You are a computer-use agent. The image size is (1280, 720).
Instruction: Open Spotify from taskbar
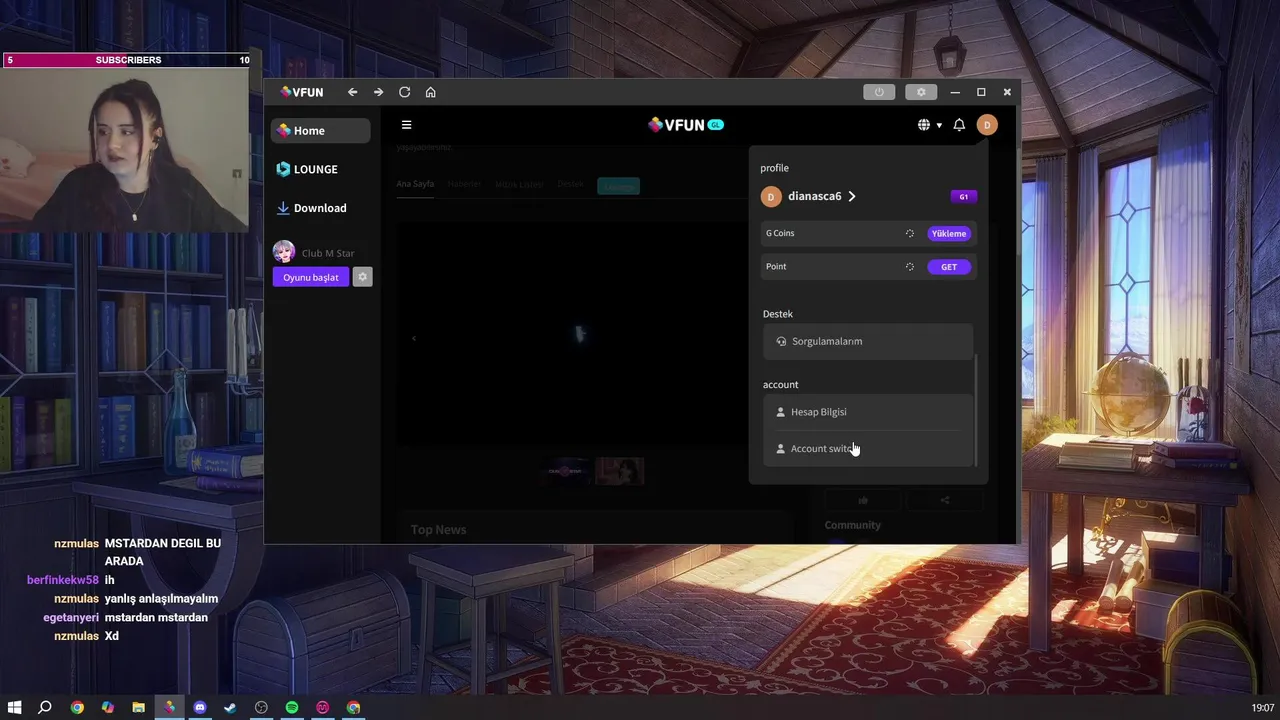click(x=292, y=707)
